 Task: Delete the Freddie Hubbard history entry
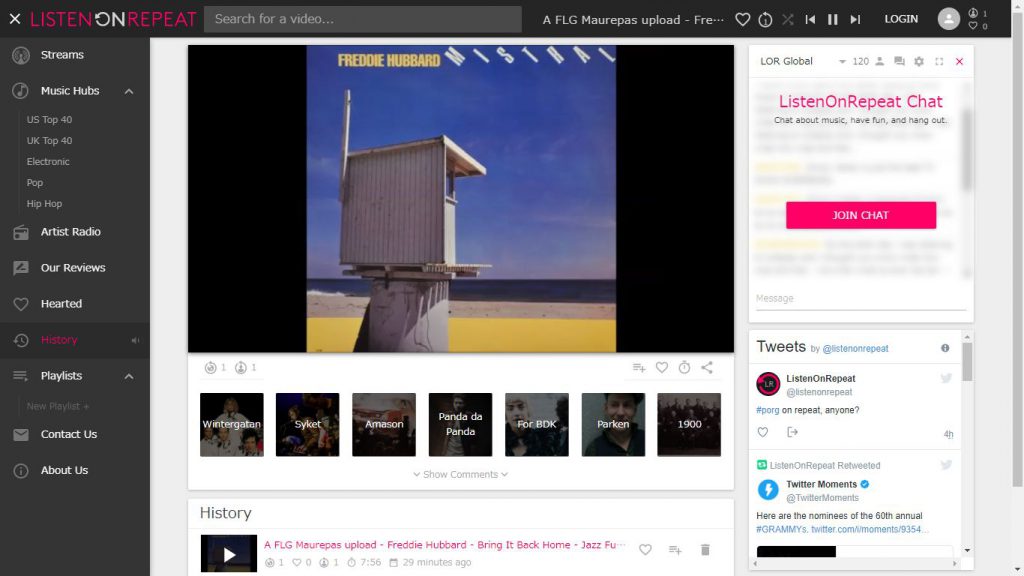705,550
